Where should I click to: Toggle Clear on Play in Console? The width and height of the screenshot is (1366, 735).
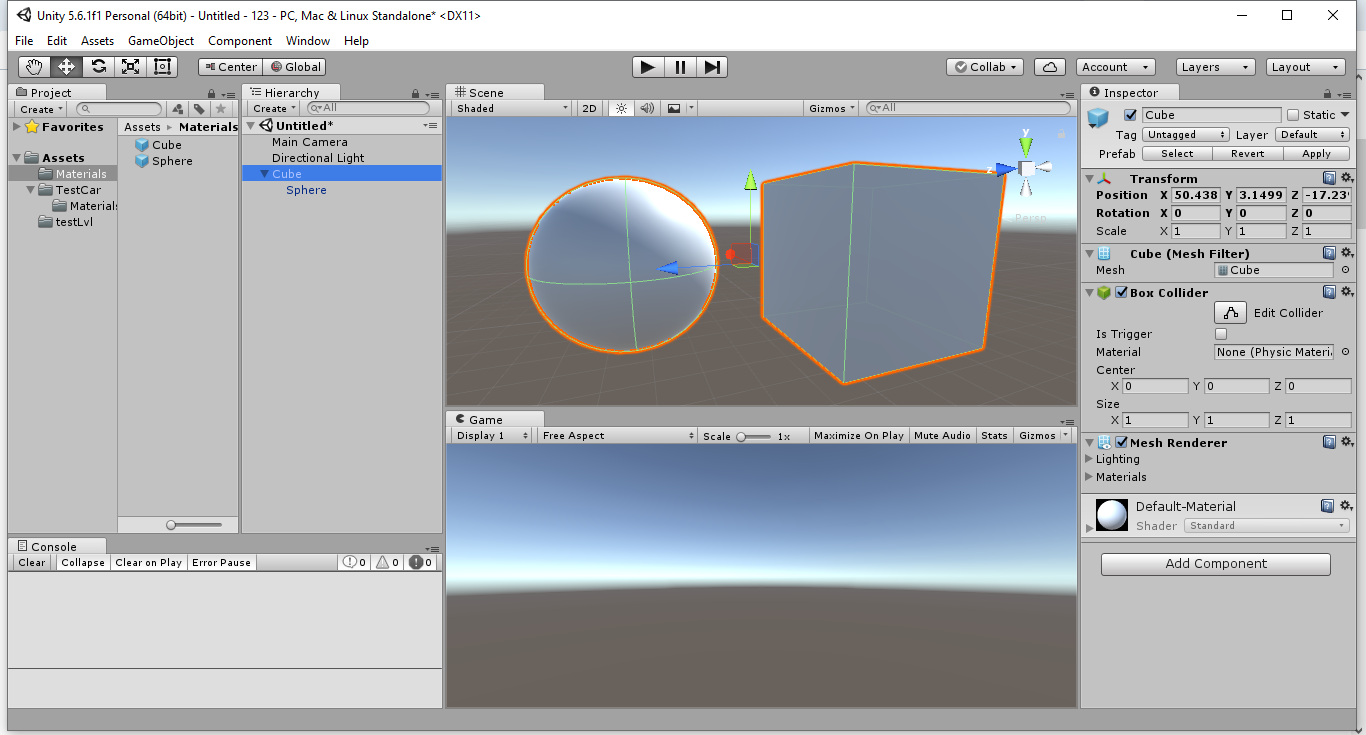click(x=149, y=562)
